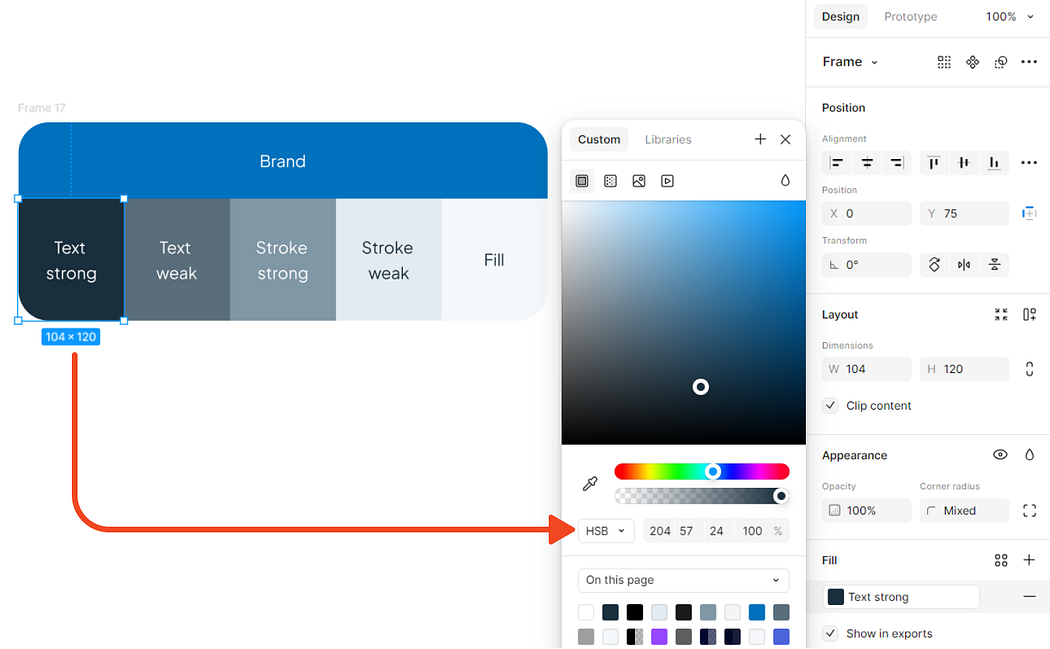Open the Frame type dropdown

[850, 62]
